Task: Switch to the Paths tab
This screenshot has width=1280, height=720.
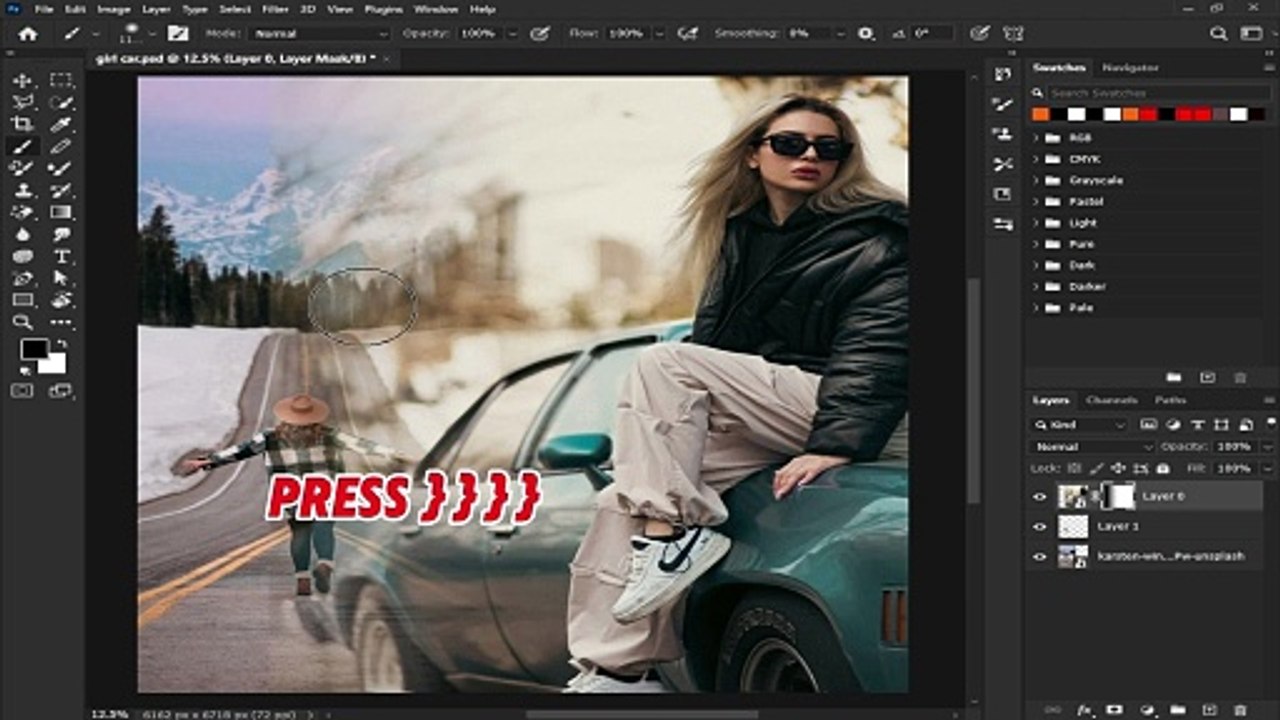Action: 1170,400
